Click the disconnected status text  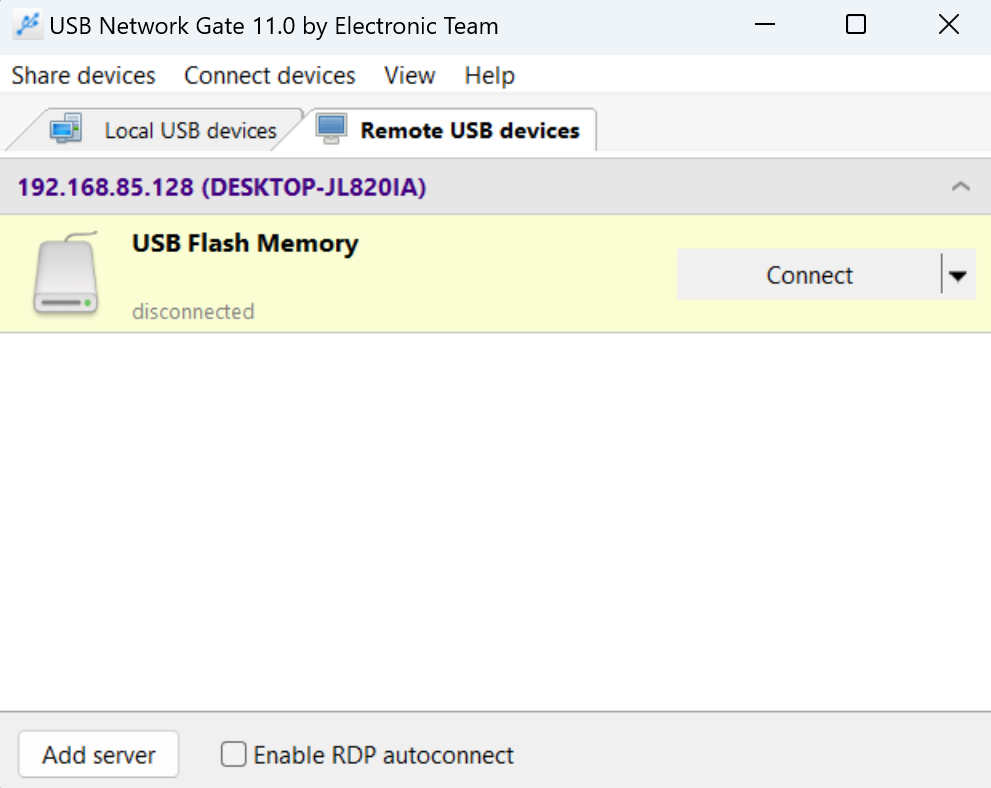[x=193, y=312]
